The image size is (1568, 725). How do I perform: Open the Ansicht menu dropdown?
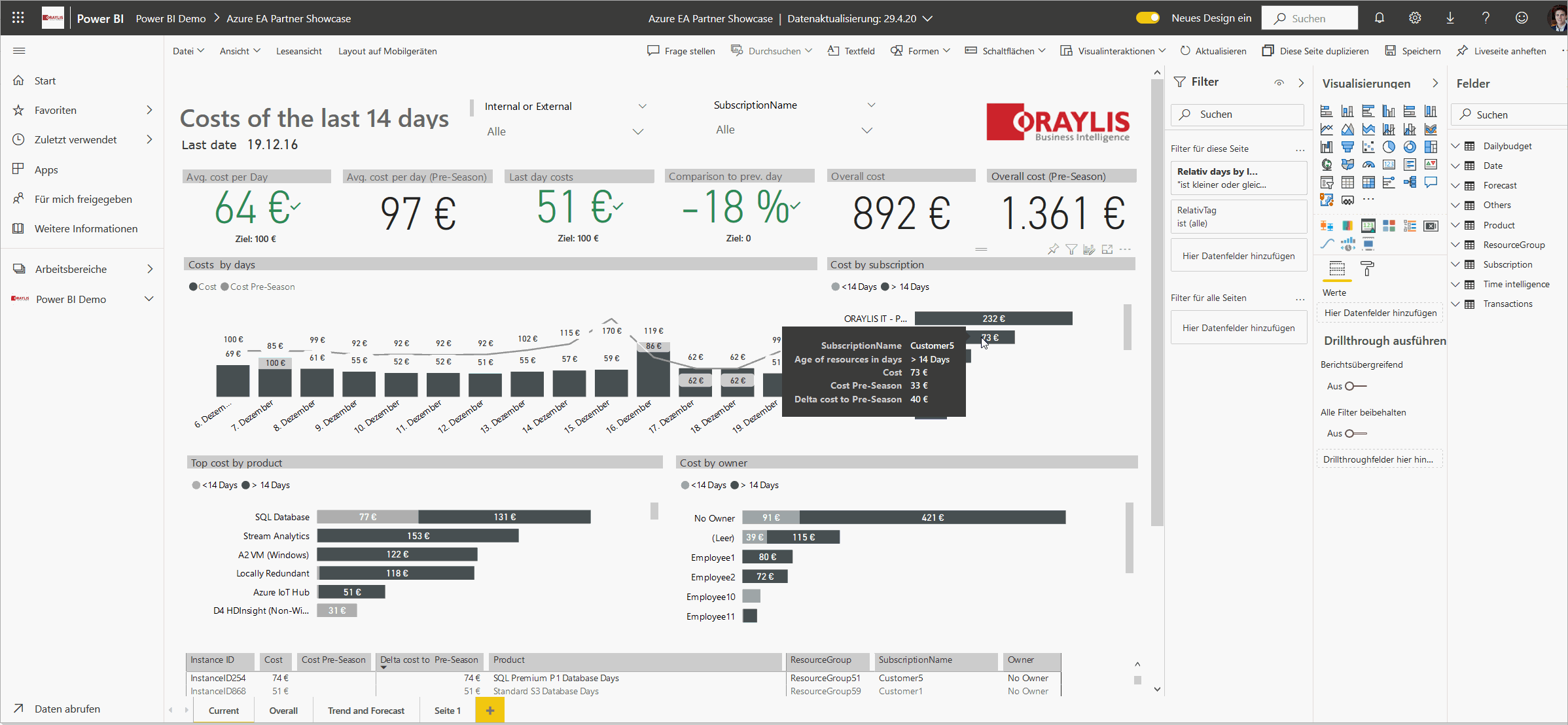[240, 51]
